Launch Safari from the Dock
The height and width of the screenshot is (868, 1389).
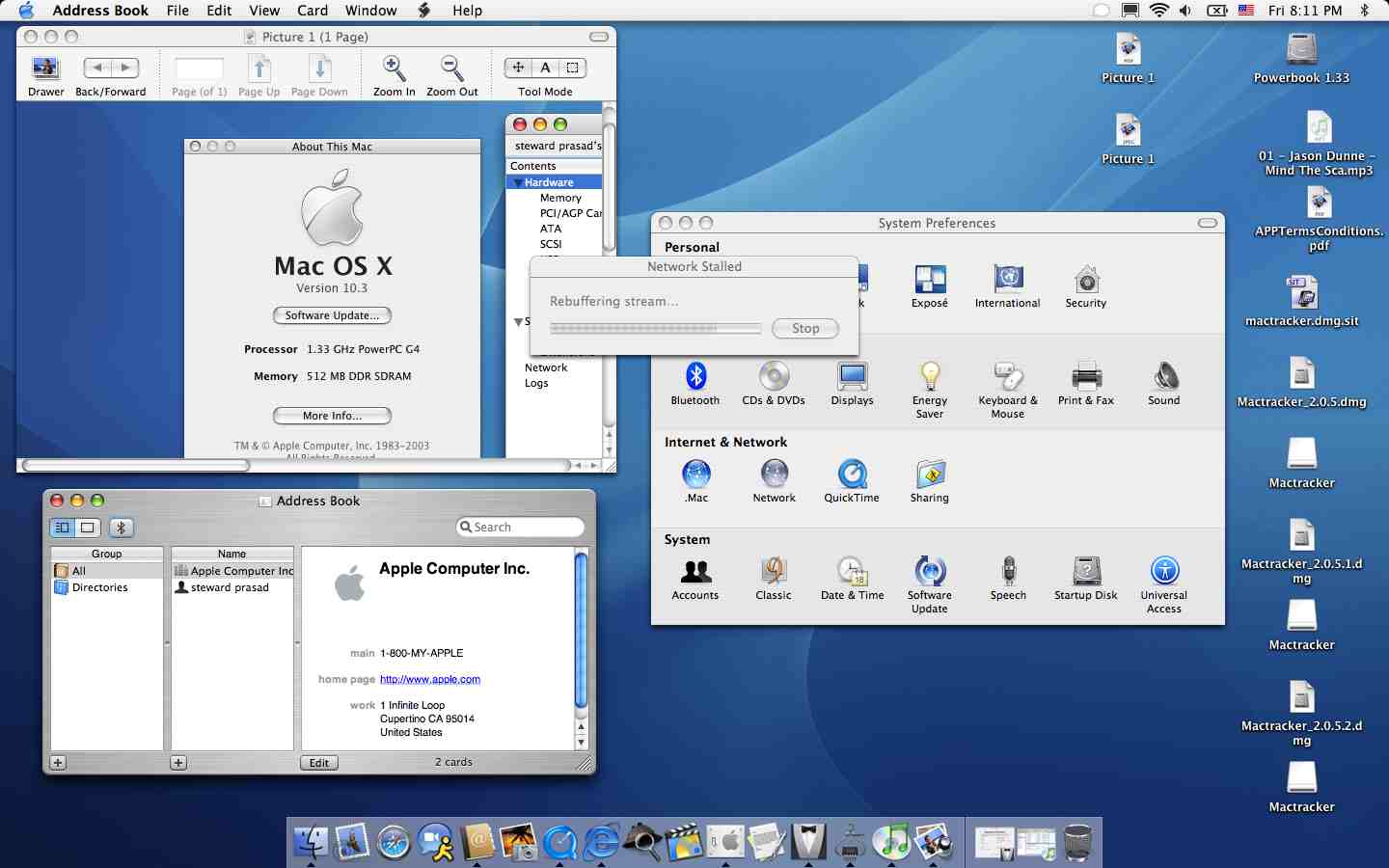394,842
